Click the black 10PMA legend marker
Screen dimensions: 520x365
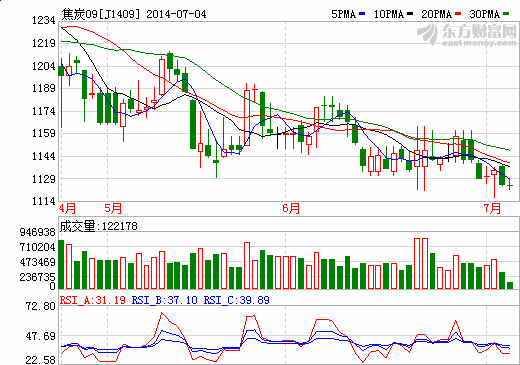tap(410, 14)
